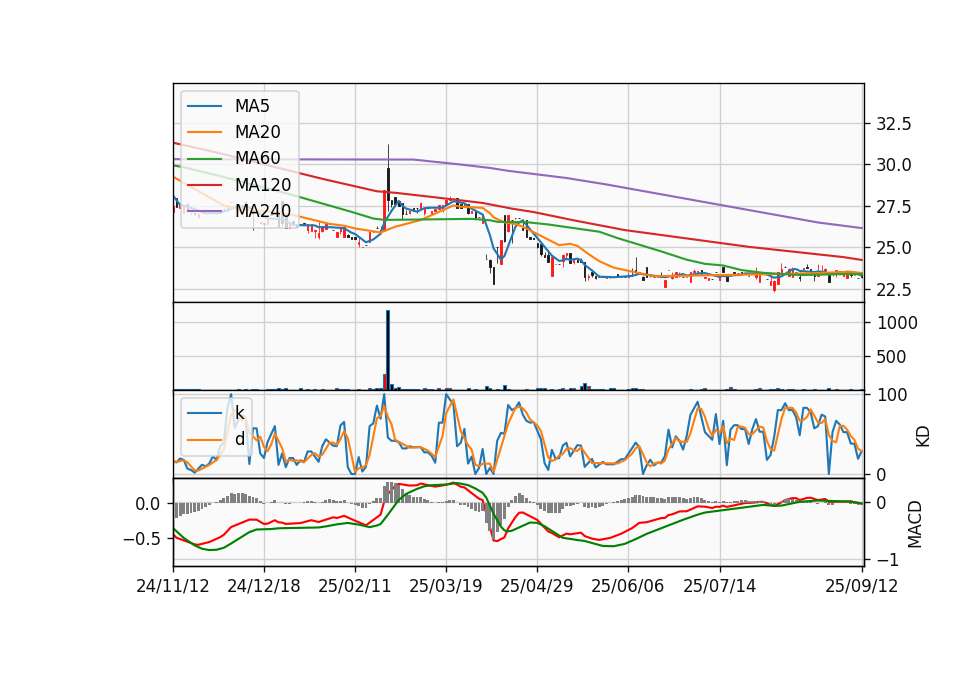Click the 25/07/14 date axis label
The image size is (960, 690).
(719, 586)
